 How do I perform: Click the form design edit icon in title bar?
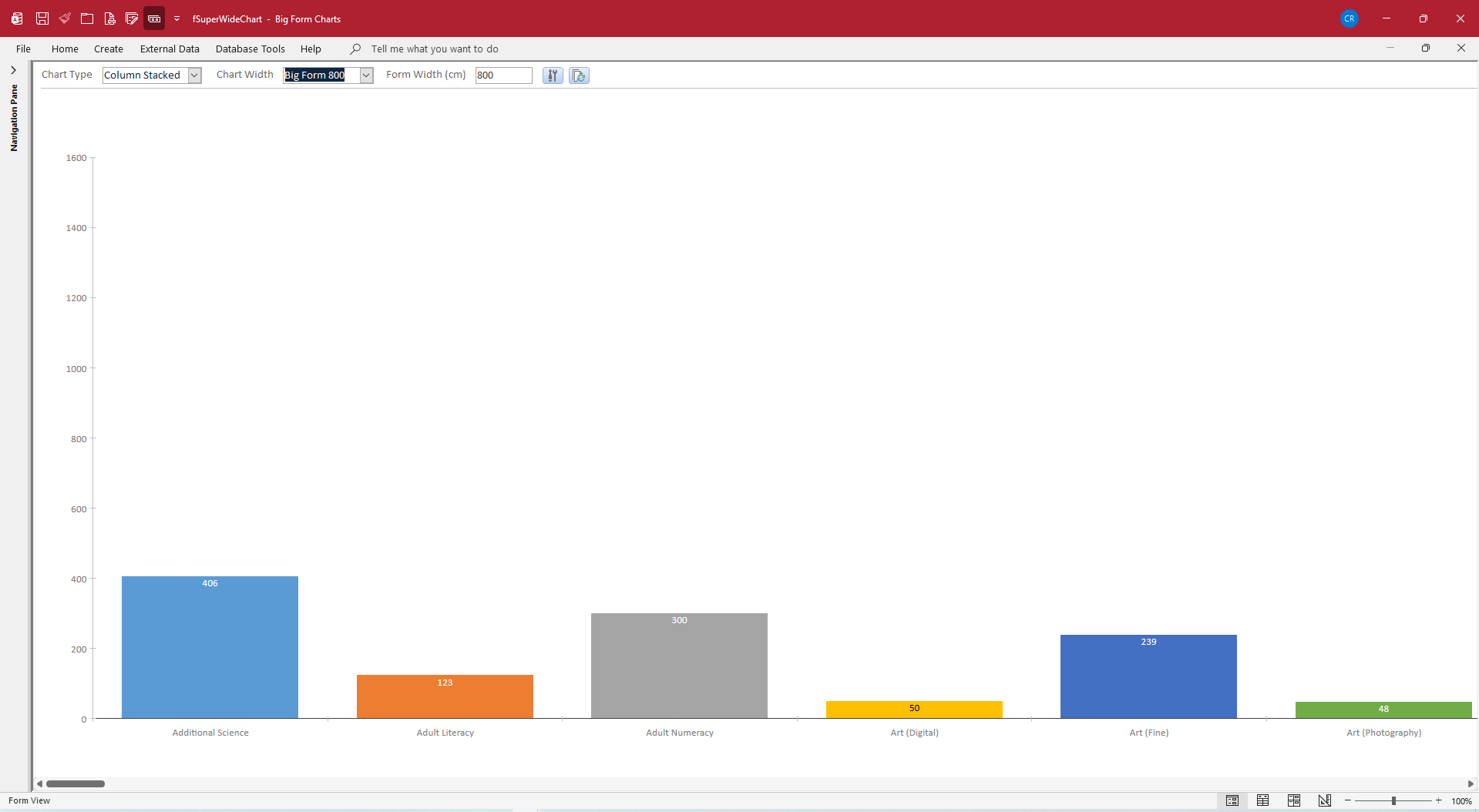click(132, 18)
